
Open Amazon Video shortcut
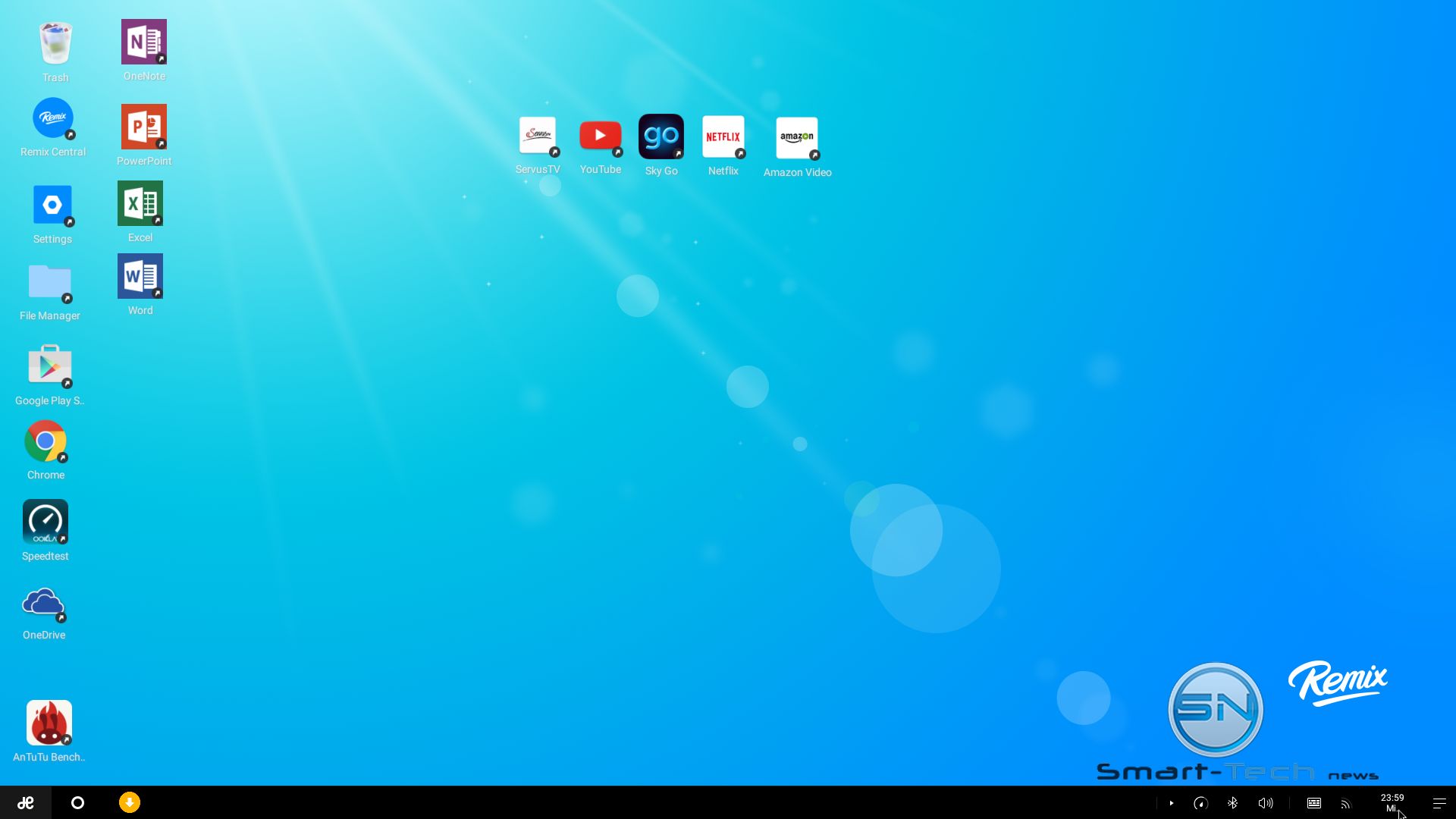(x=797, y=138)
